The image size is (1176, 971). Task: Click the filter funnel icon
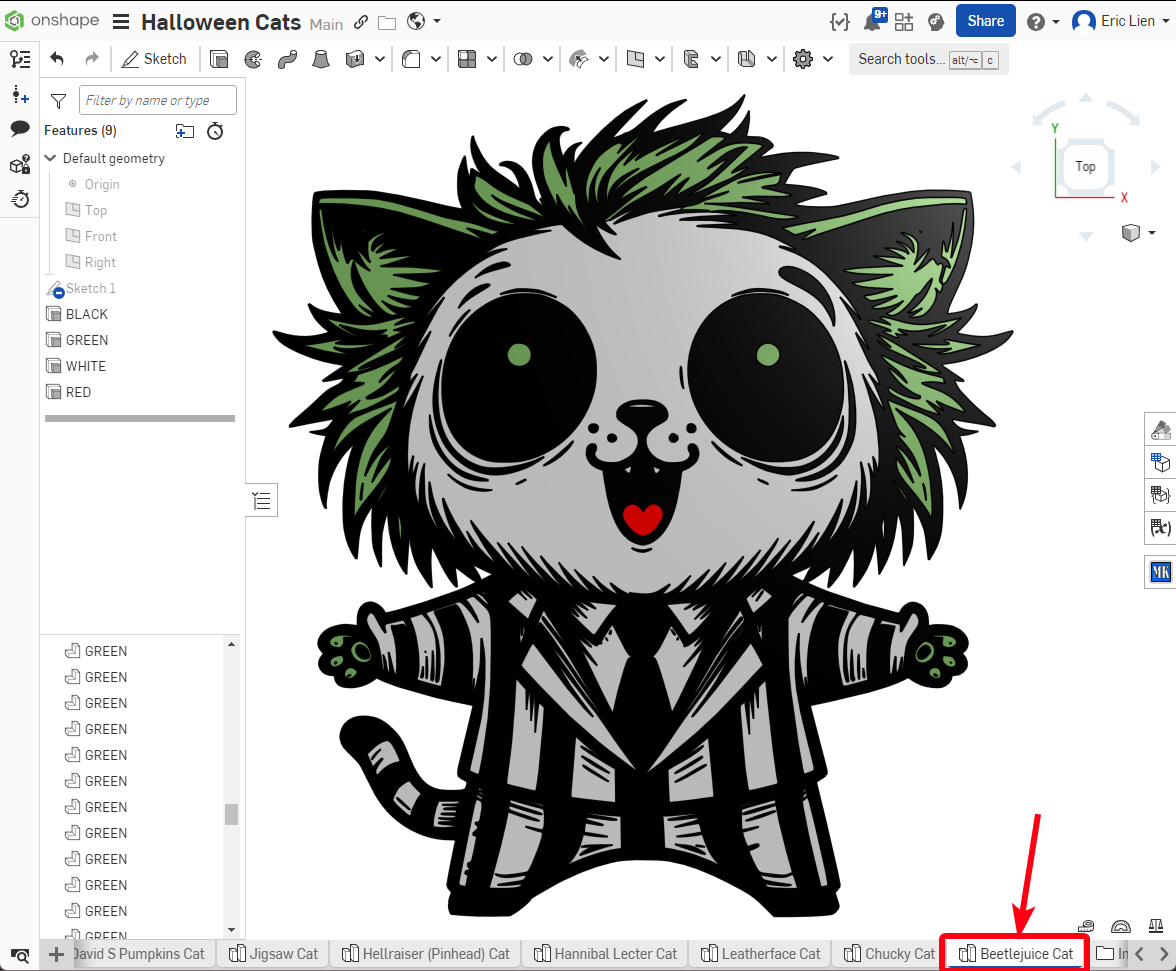58,100
